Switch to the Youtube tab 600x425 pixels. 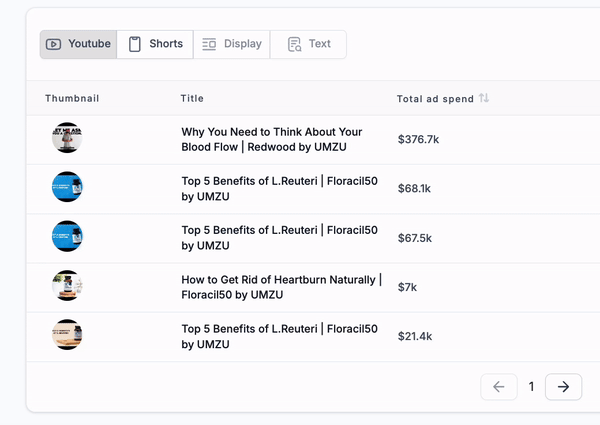78,44
